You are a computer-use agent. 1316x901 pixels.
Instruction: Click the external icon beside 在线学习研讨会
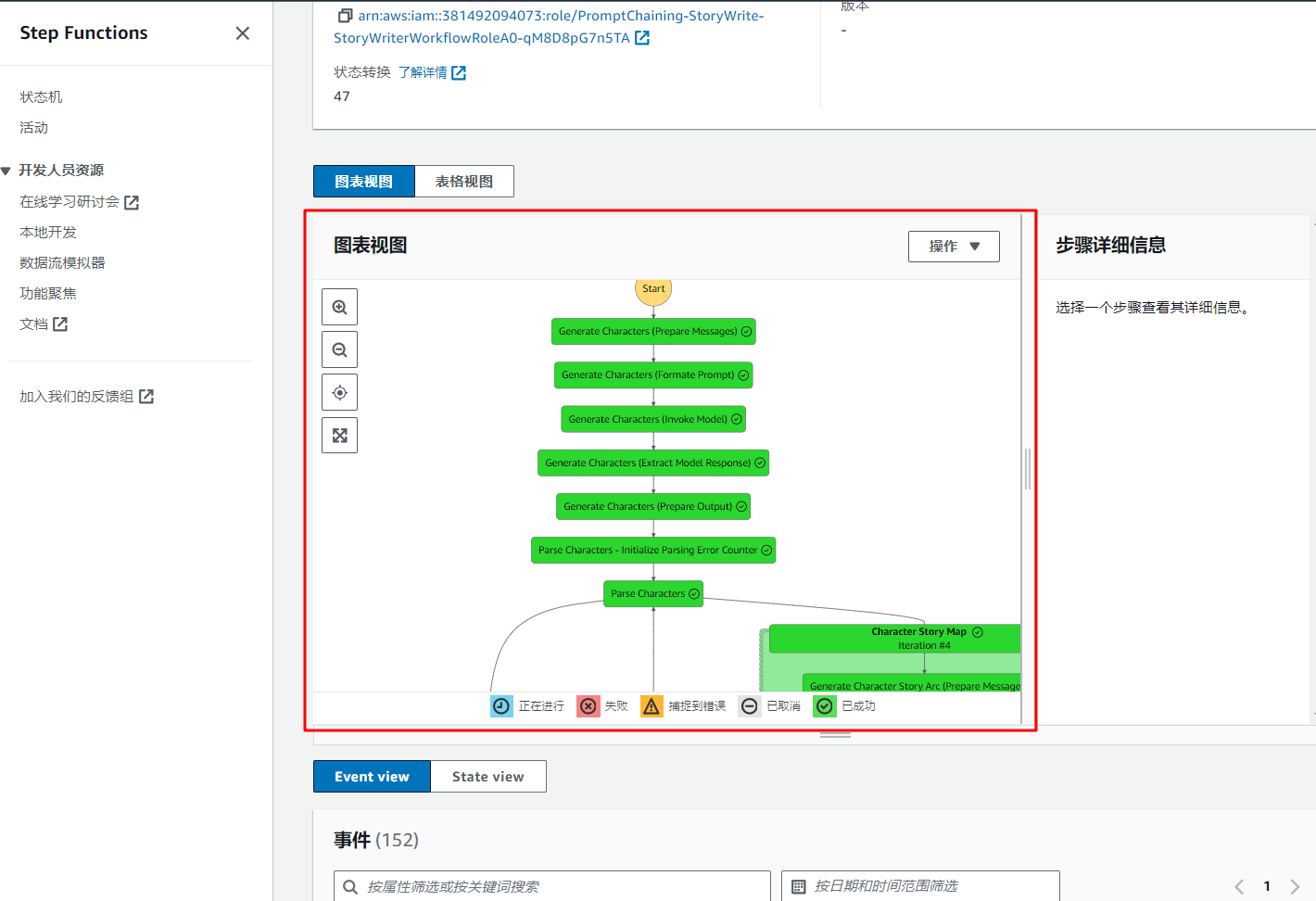pyautogui.click(x=132, y=202)
